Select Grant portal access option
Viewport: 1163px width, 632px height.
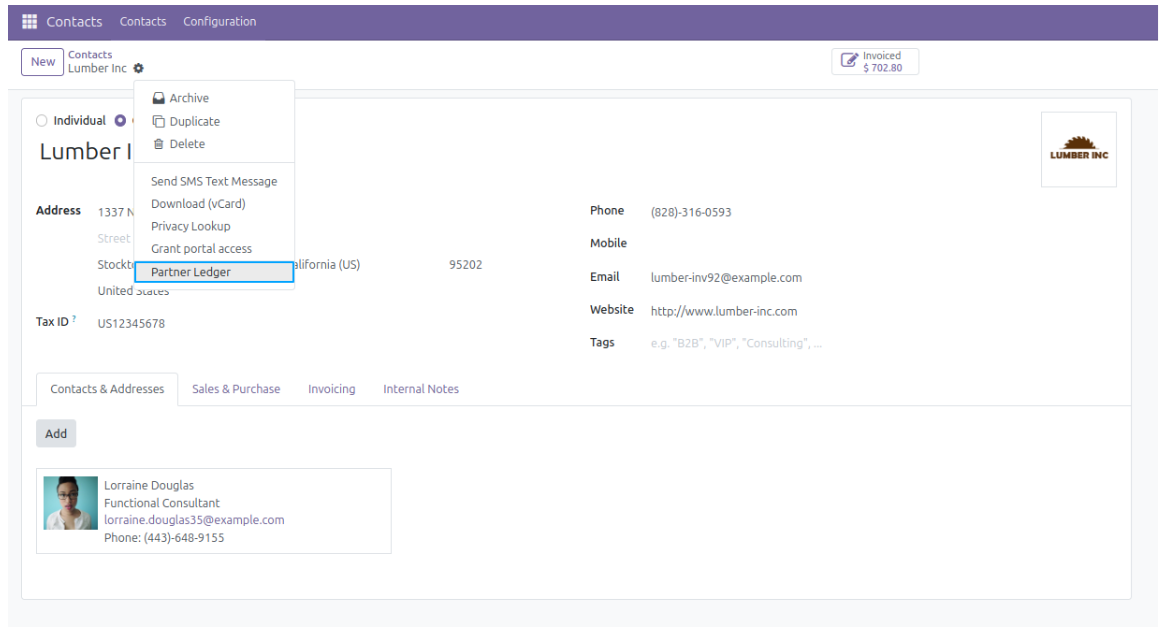click(x=201, y=249)
